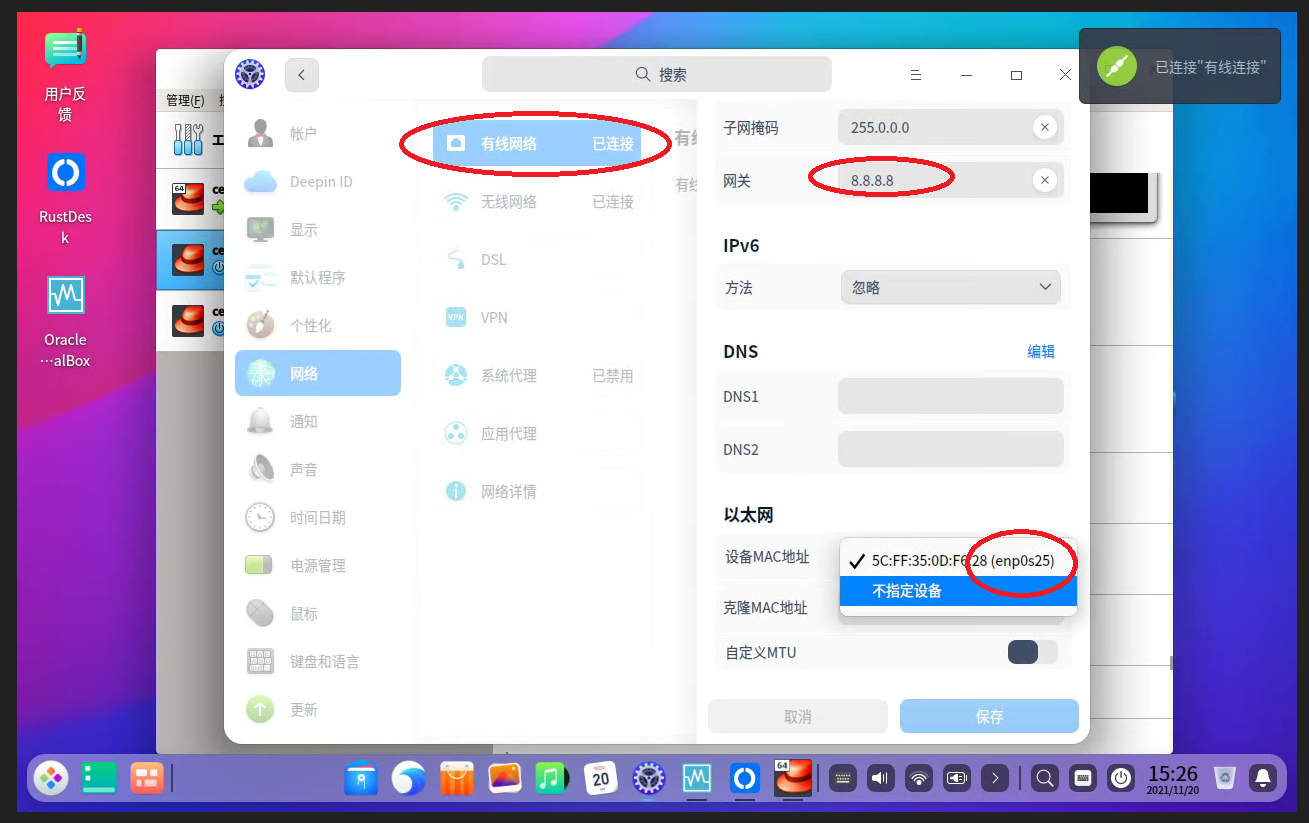Open the 帐户 (Accounts) settings section

point(318,133)
